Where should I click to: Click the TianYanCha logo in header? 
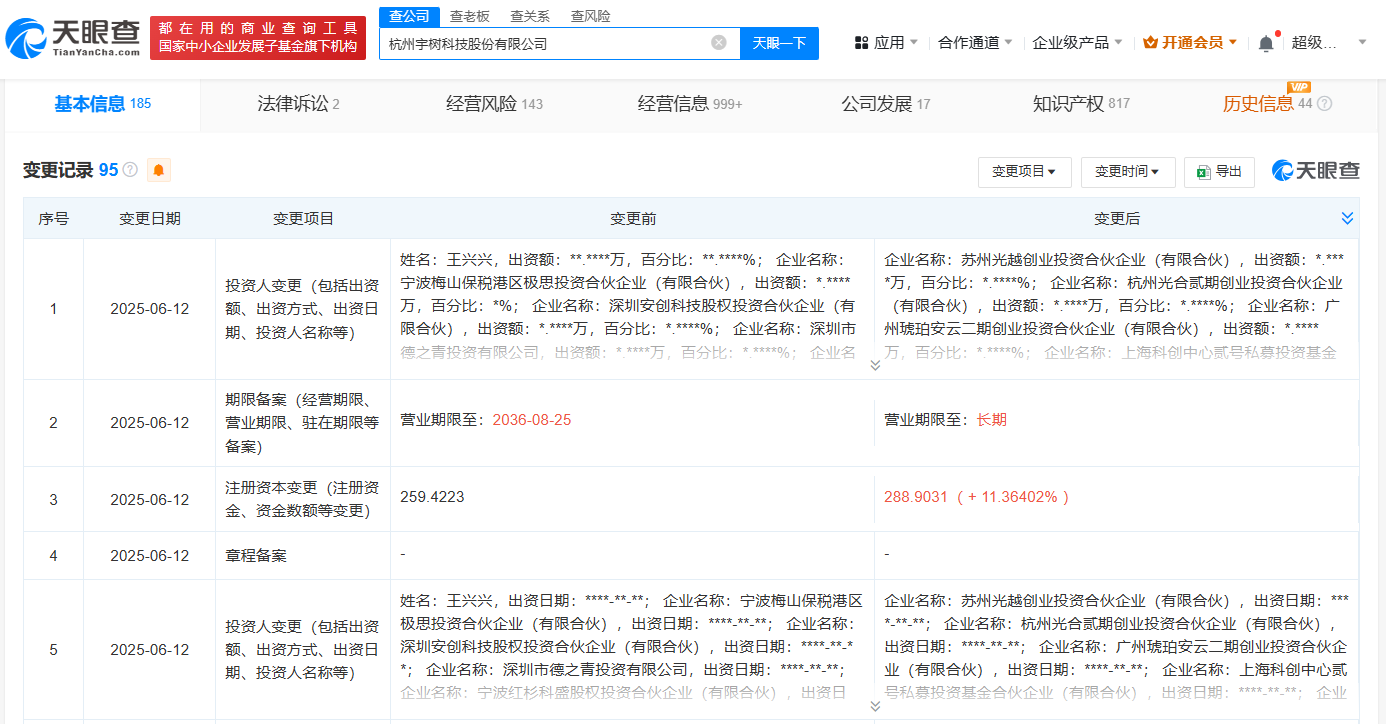tap(72, 38)
